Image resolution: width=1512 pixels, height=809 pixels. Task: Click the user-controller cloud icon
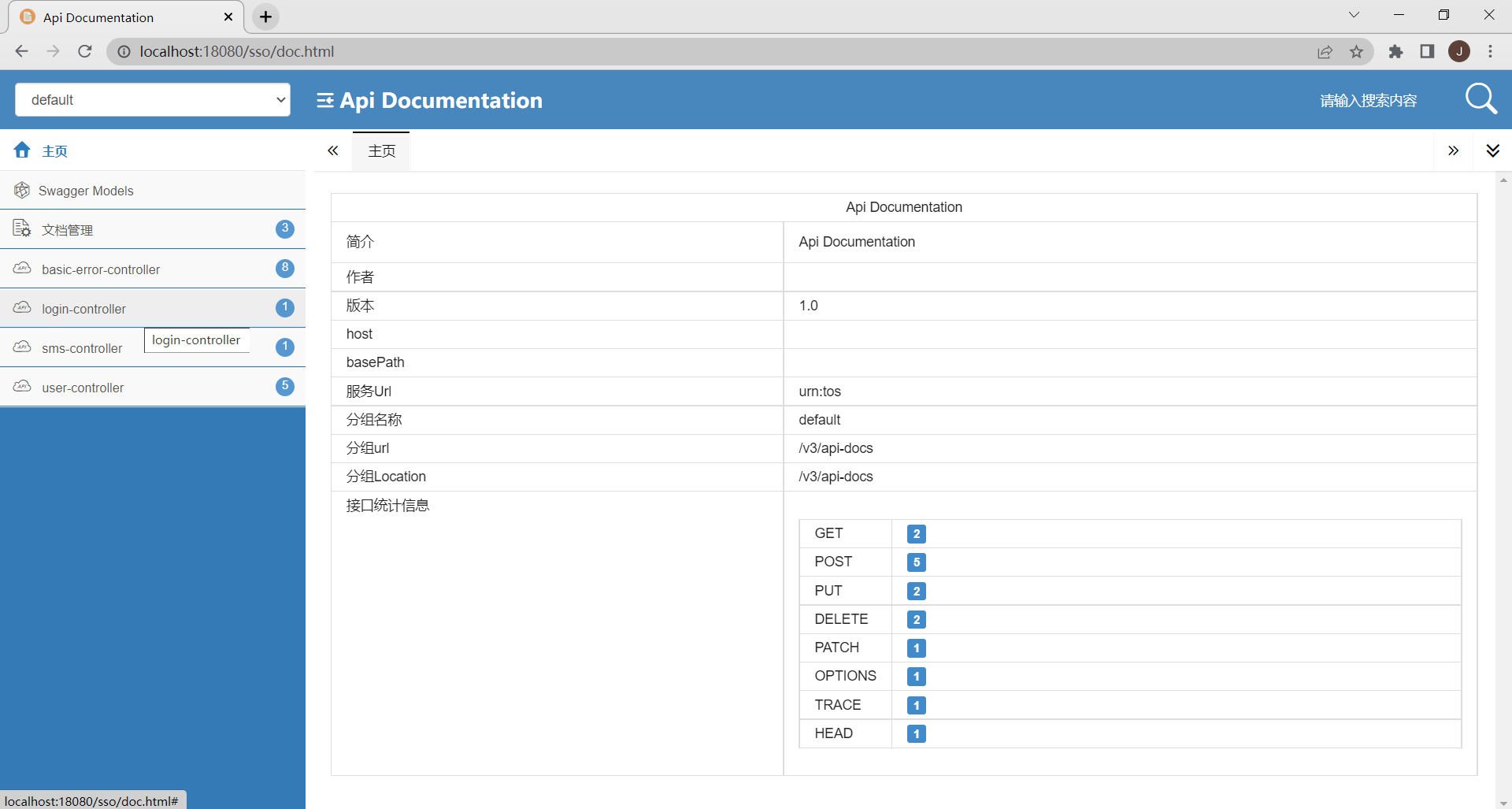(22, 386)
